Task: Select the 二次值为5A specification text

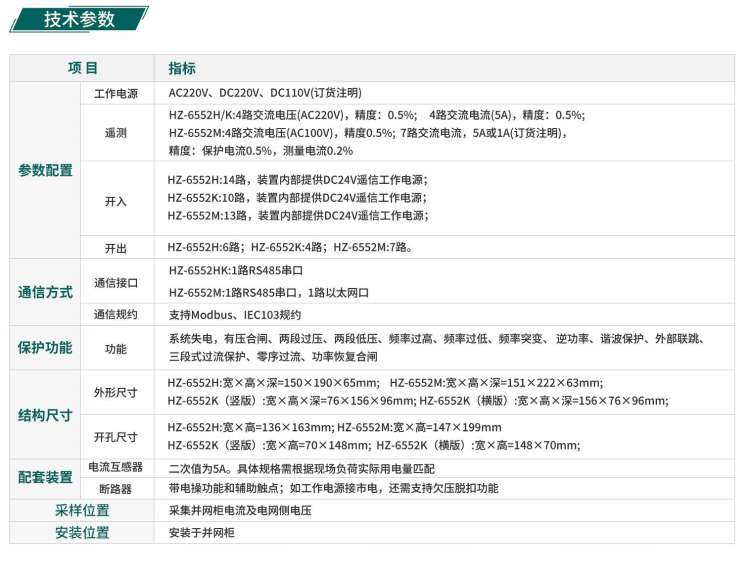Action: [x=302, y=469]
